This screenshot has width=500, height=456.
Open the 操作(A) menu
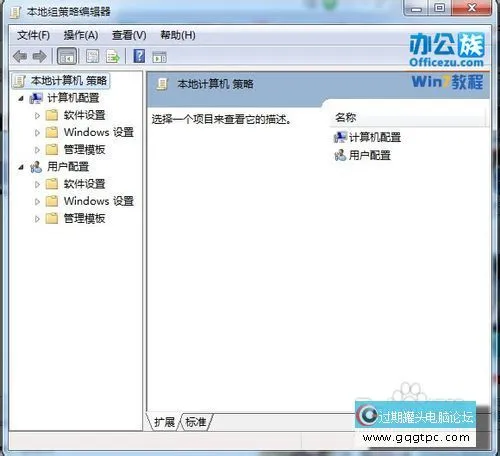click(81, 35)
